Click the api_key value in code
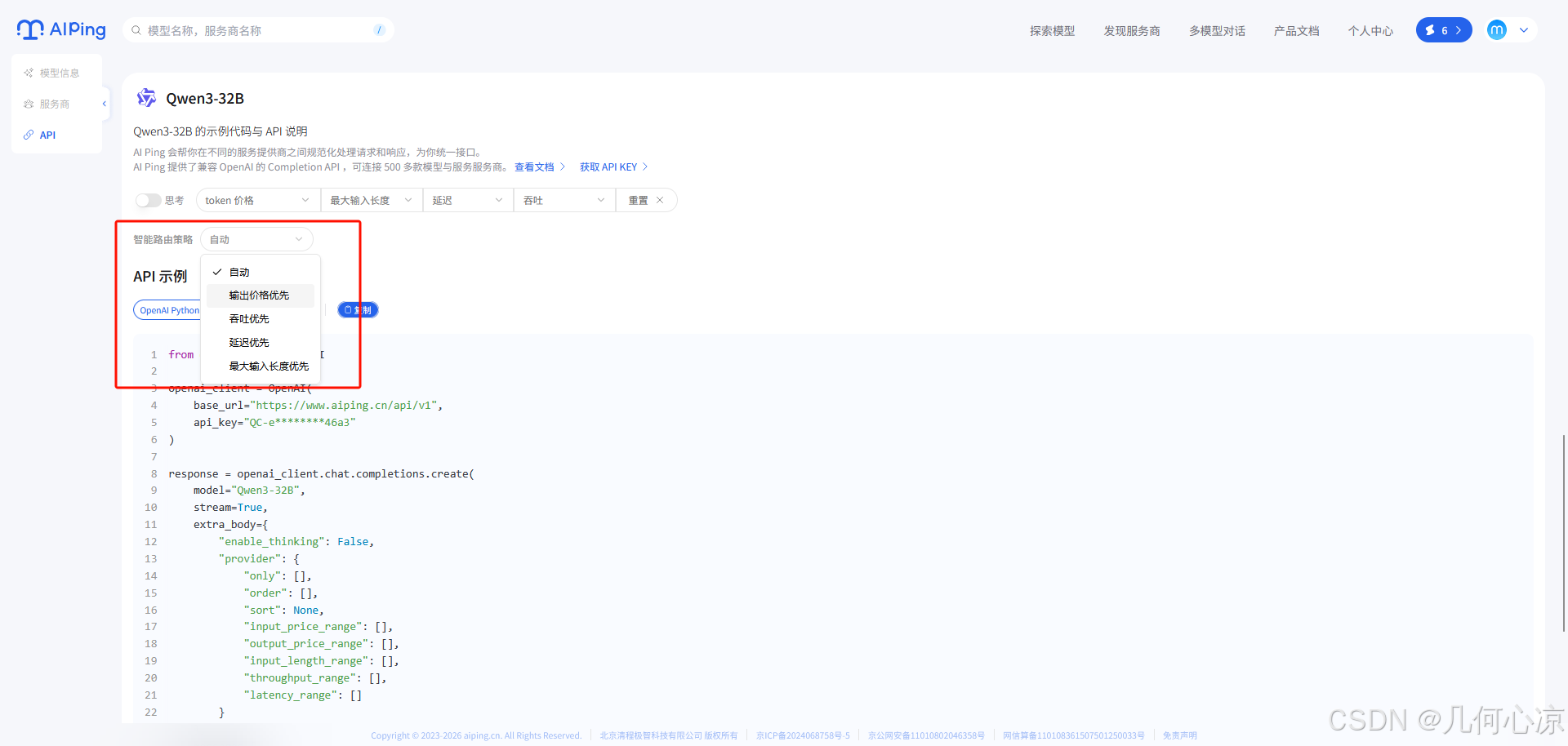Screen dimensions: 1568x746 [x=300, y=422]
